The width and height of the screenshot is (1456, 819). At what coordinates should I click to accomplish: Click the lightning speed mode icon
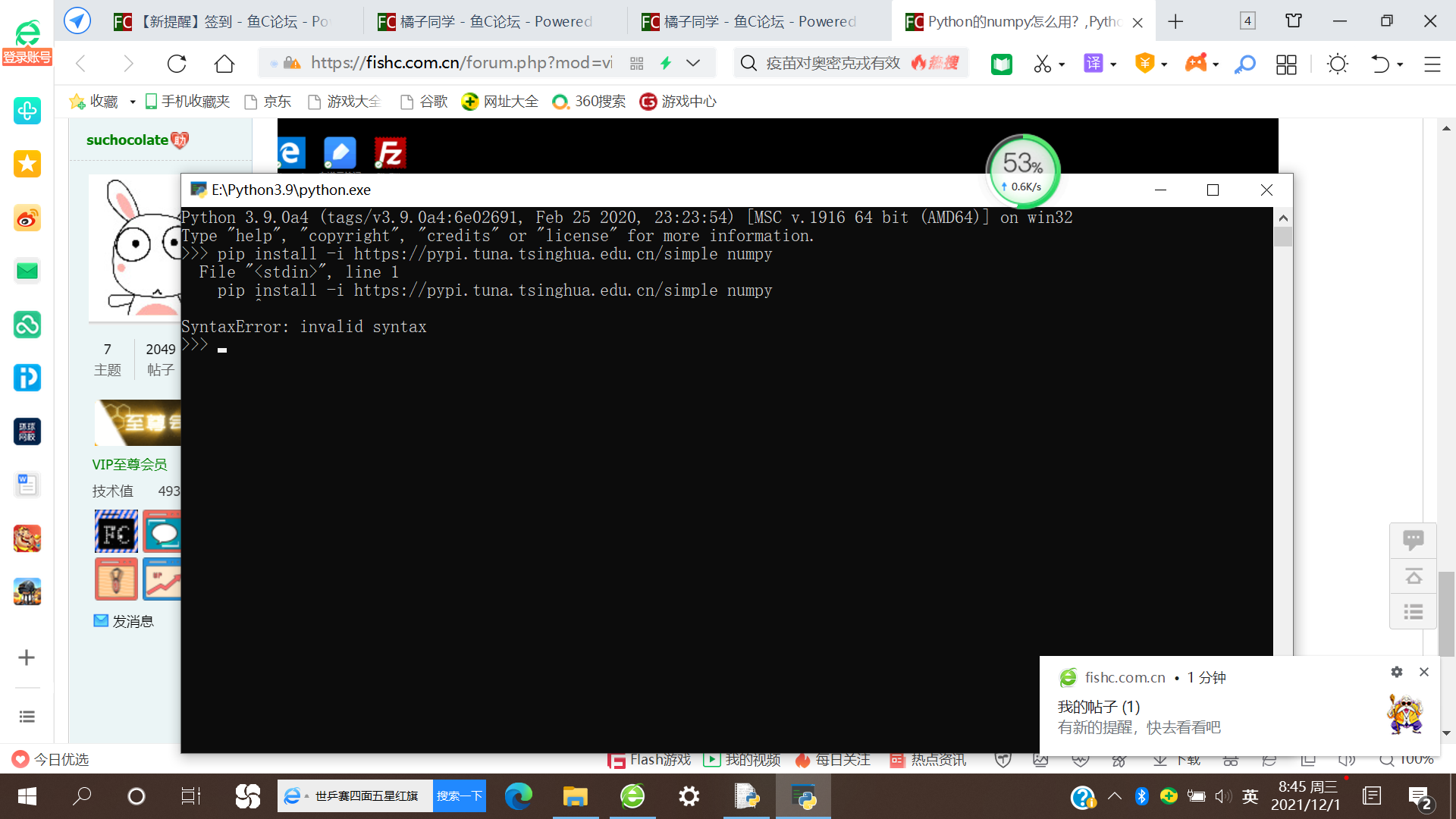[x=666, y=63]
